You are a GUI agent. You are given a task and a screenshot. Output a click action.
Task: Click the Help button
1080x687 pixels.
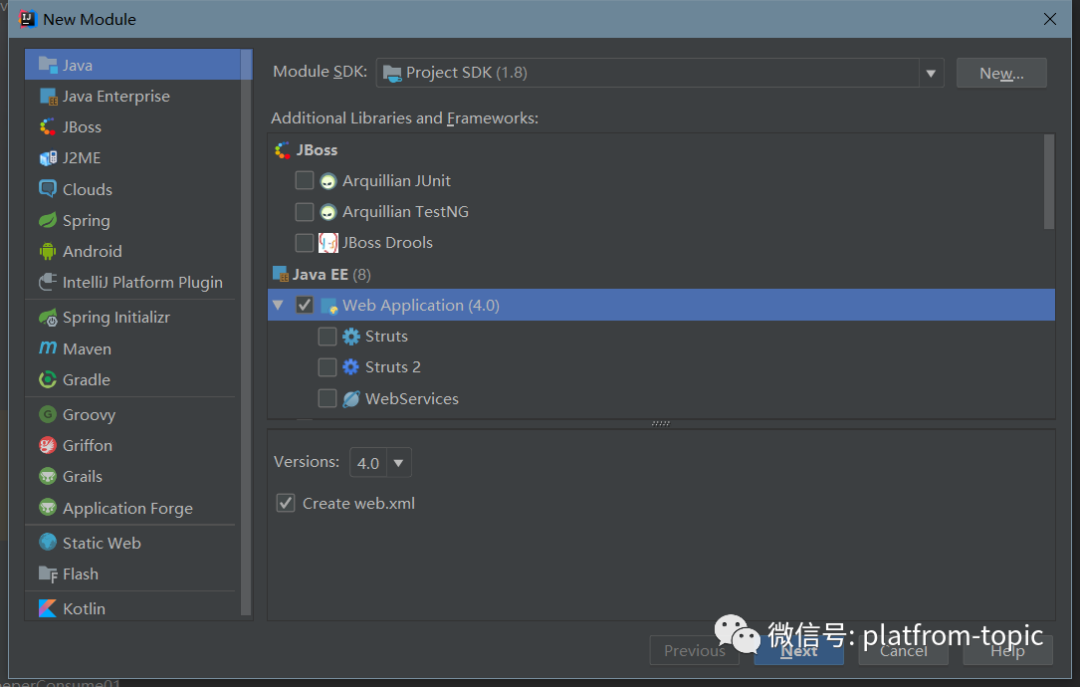(1007, 650)
